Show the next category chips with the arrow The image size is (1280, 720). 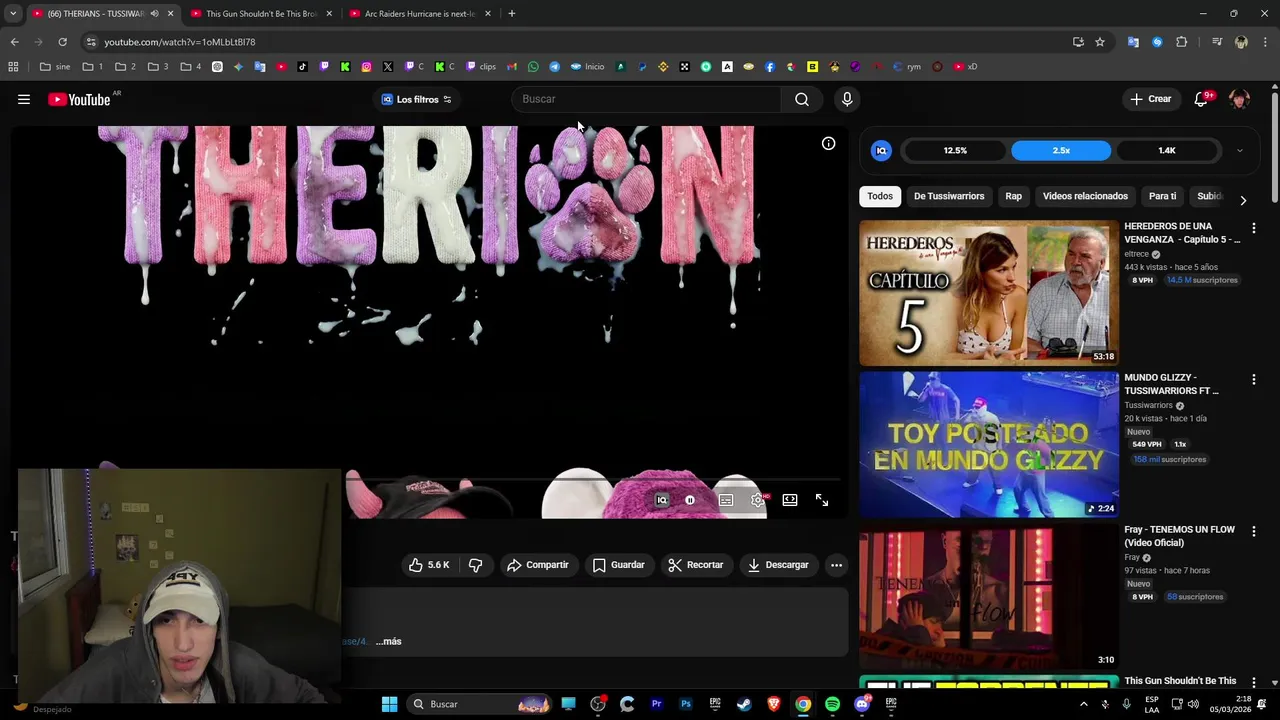1243,200
